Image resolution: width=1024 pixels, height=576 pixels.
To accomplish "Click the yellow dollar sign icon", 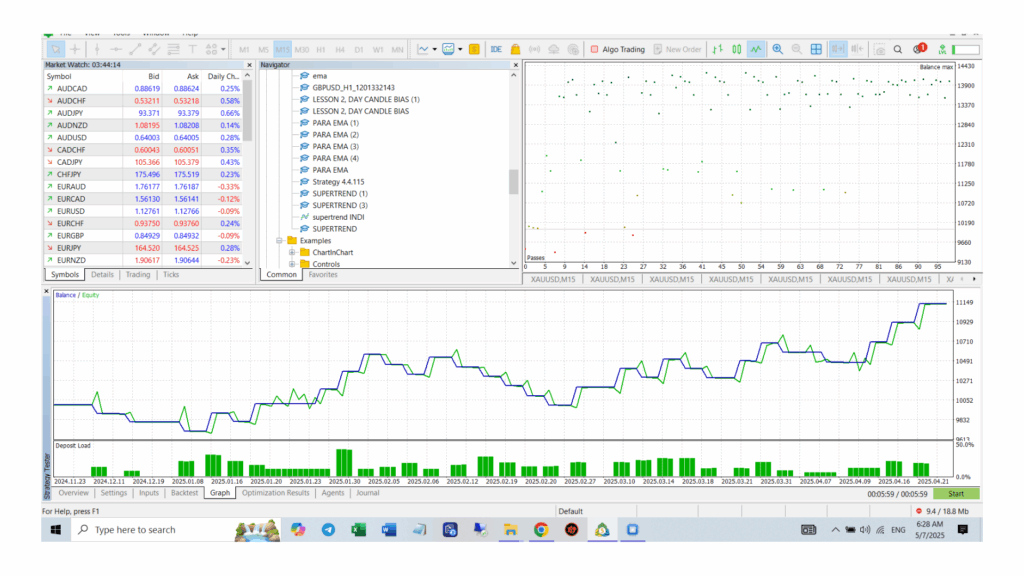I will (x=475, y=49).
